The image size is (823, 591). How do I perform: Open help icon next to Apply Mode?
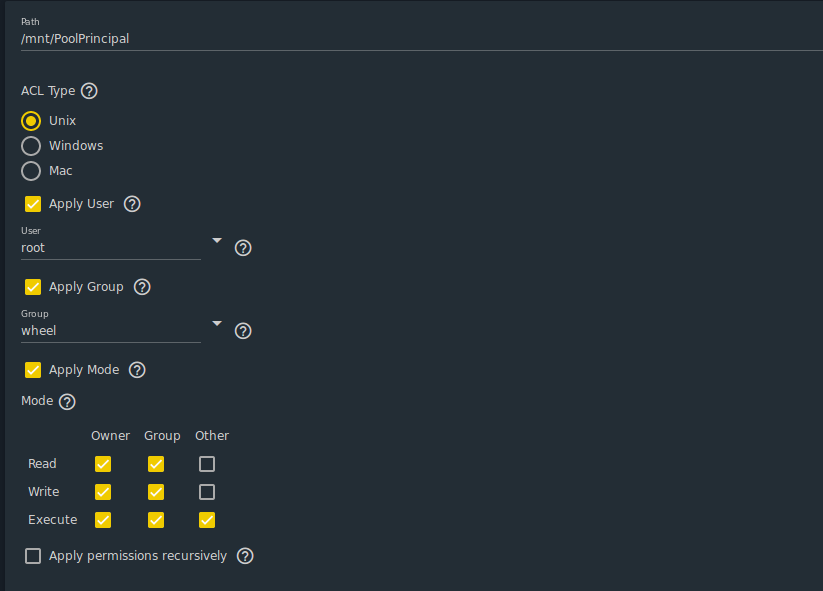coord(137,370)
